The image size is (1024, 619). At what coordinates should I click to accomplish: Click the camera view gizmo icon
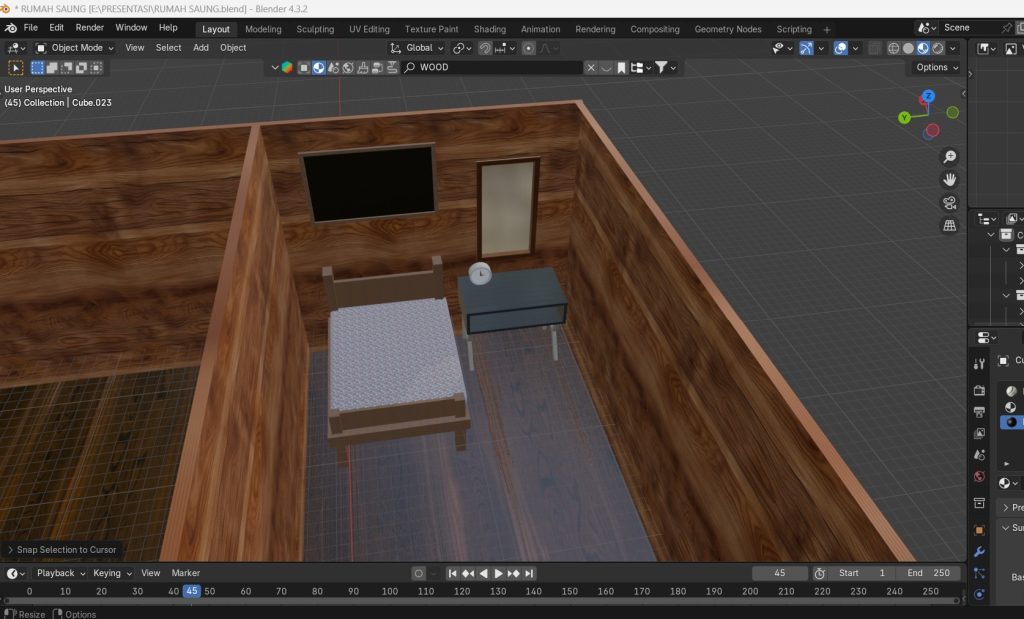pyautogui.click(x=948, y=202)
